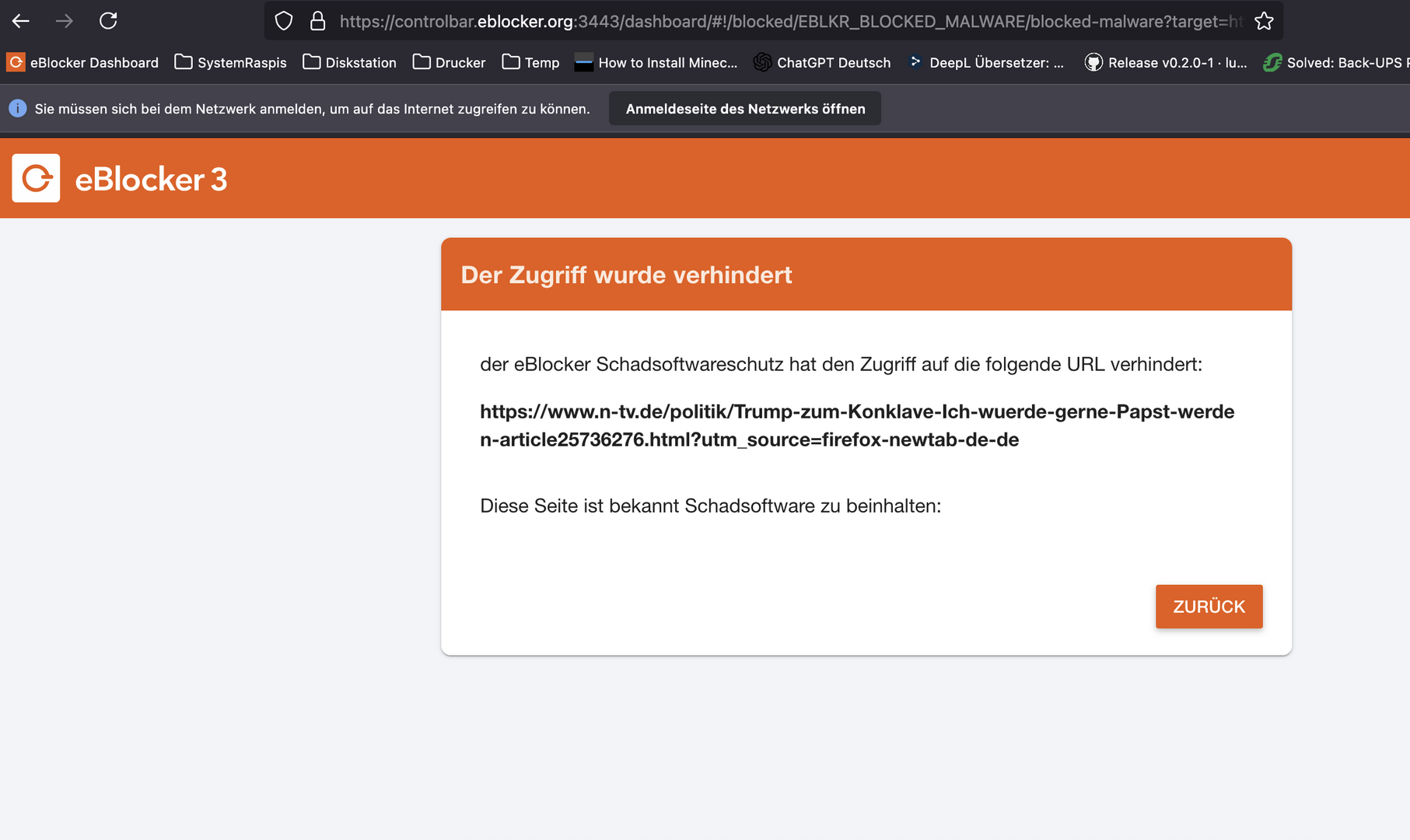This screenshot has width=1410, height=840.
Task: Open the ChatGPT Deutsch bookmark
Action: tap(822, 62)
